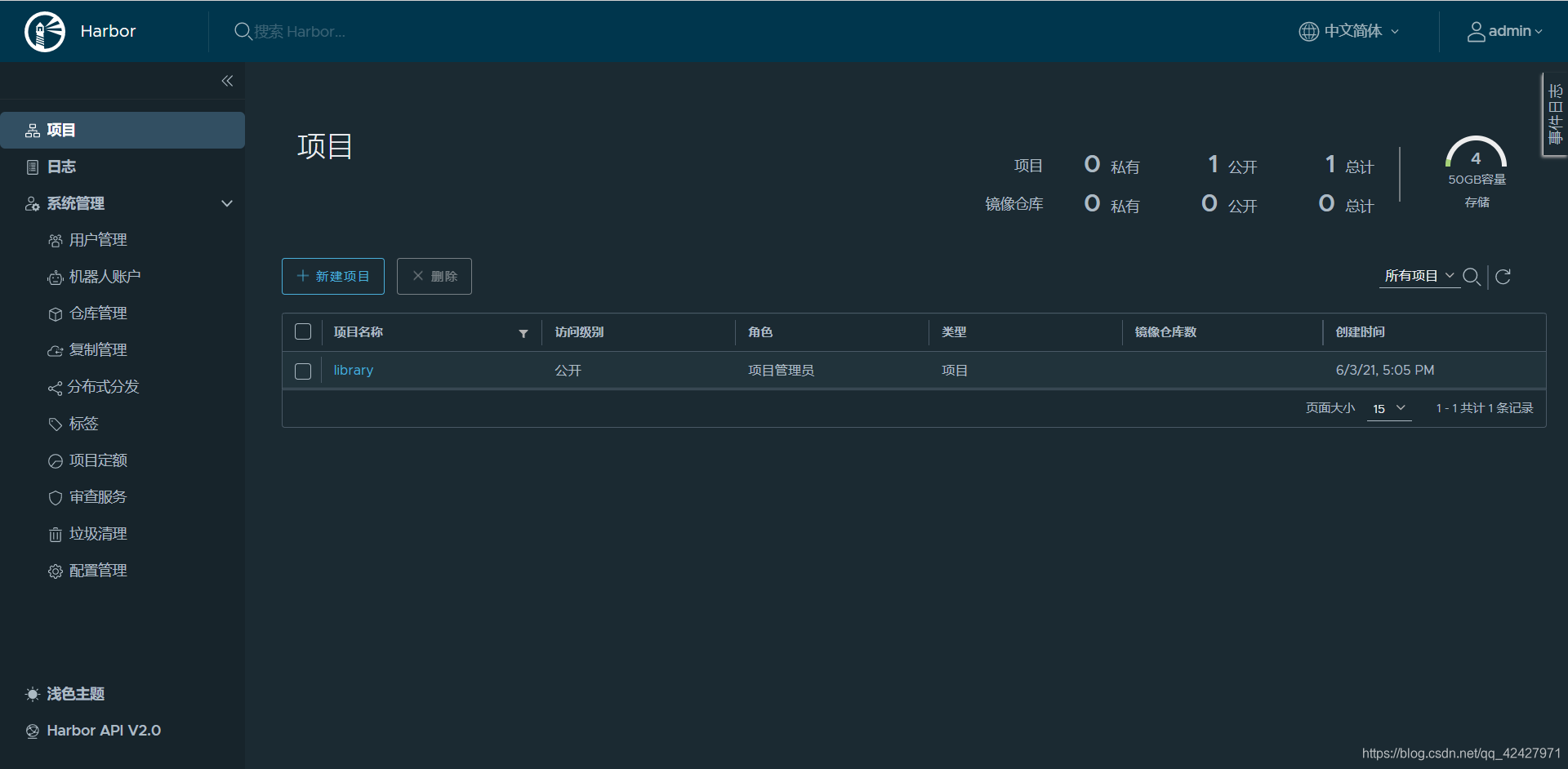
Task: Click the 项目管理员 role cell
Action: (781, 371)
